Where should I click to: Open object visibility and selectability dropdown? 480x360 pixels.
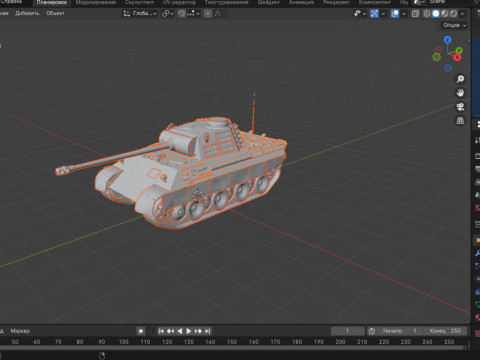tap(359, 13)
